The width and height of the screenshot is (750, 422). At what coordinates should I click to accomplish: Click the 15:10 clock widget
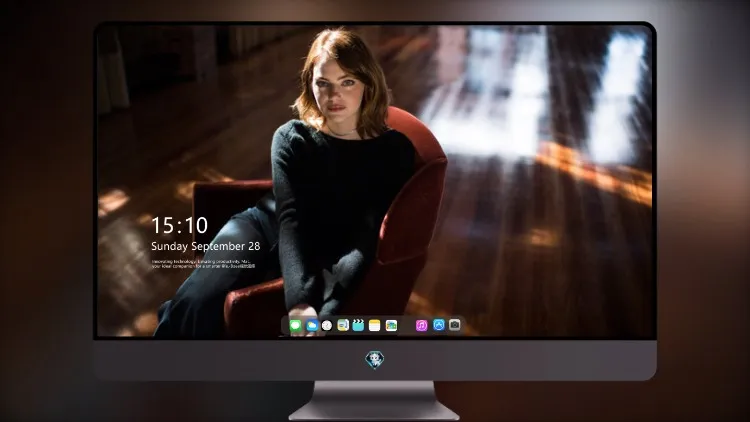179,225
